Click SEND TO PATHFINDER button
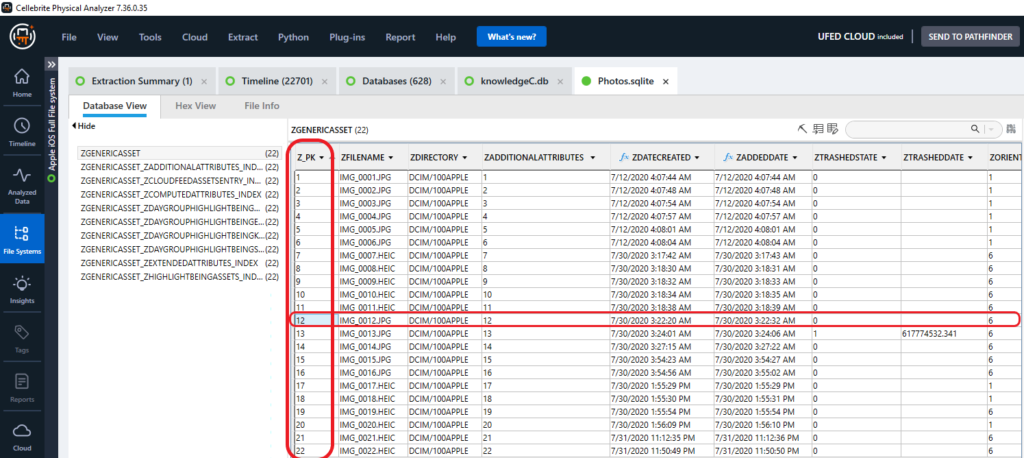Image resolution: width=1024 pixels, height=458 pixels. [968, 37]
